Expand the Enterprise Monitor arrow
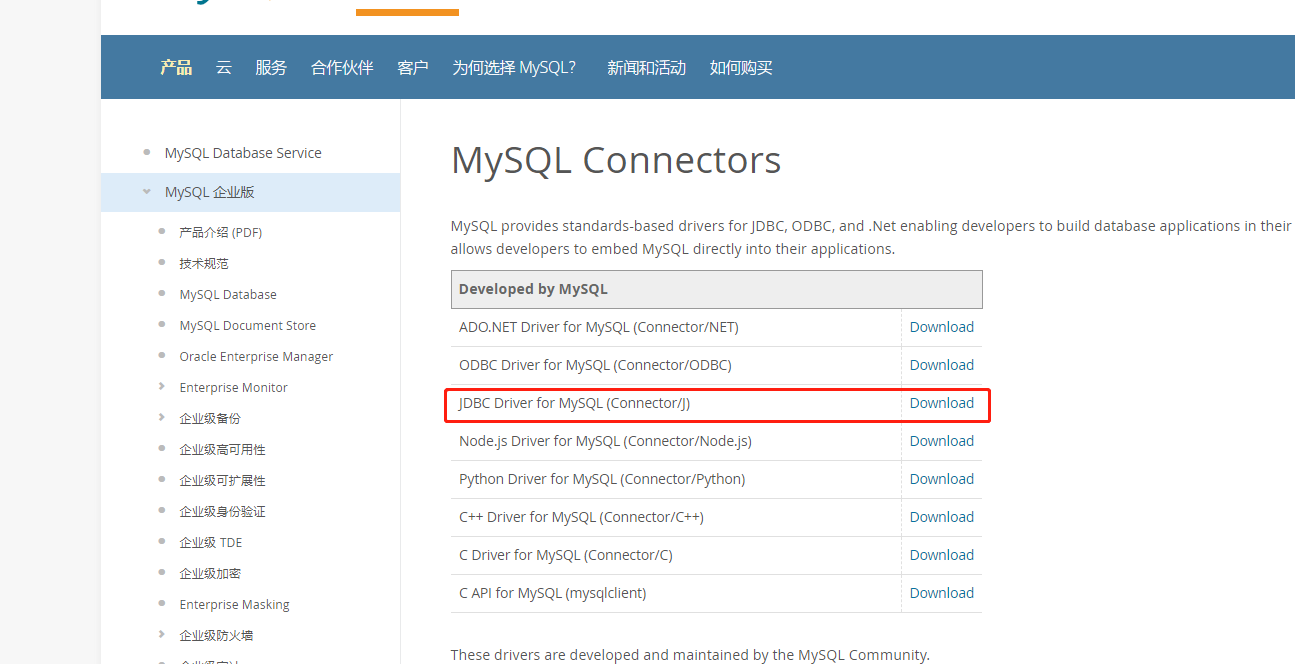The height and width of the screenshot is (664, 1295). tap(162, 387)
